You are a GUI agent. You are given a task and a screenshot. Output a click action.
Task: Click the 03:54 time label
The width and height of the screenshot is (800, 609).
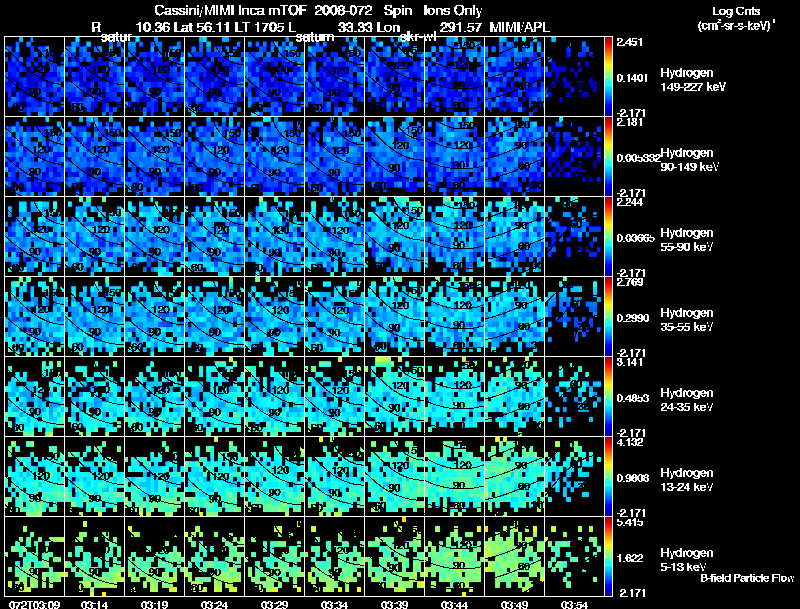coord(574,604)
